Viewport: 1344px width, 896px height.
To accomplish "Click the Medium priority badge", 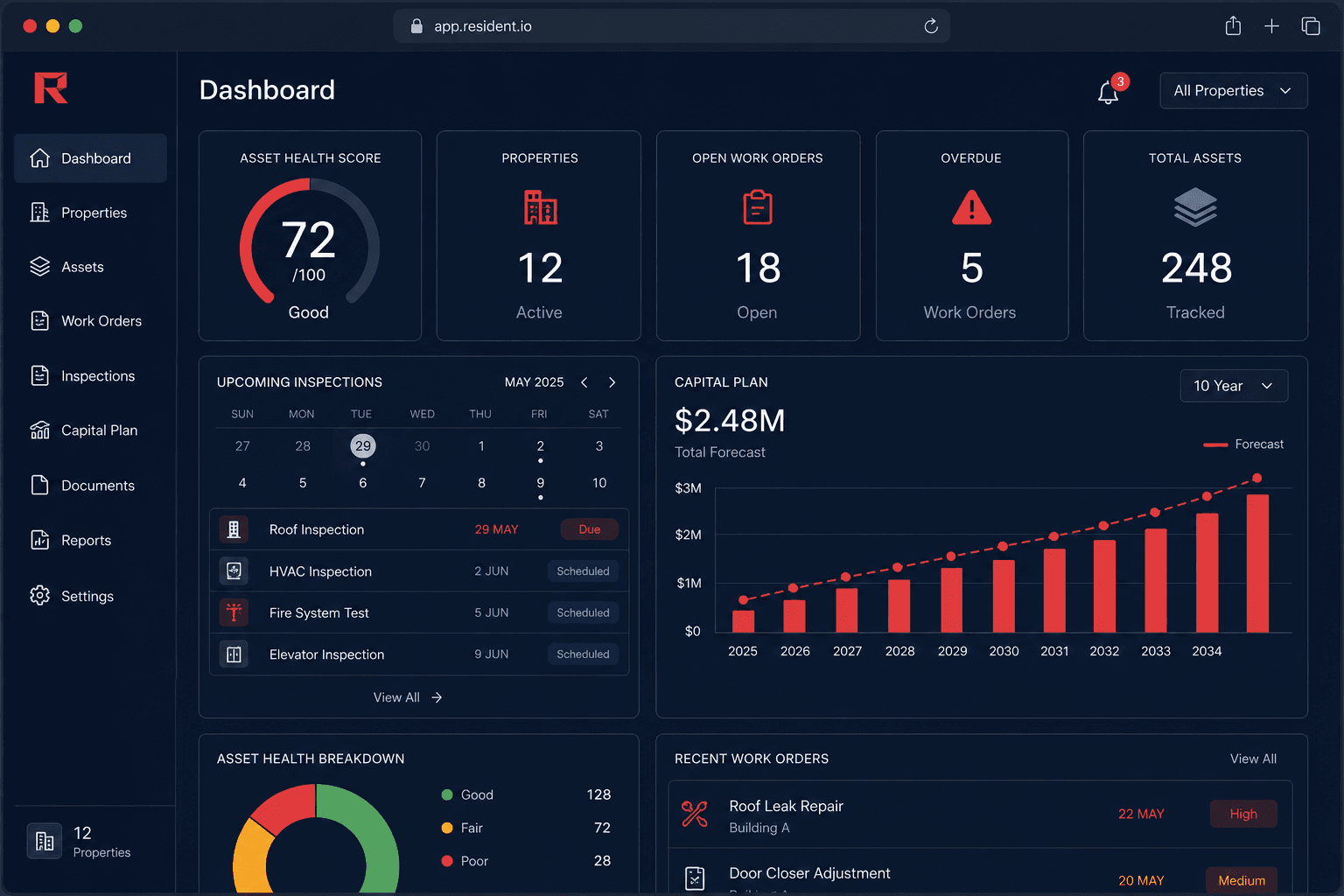I will tap(1242, 880).
